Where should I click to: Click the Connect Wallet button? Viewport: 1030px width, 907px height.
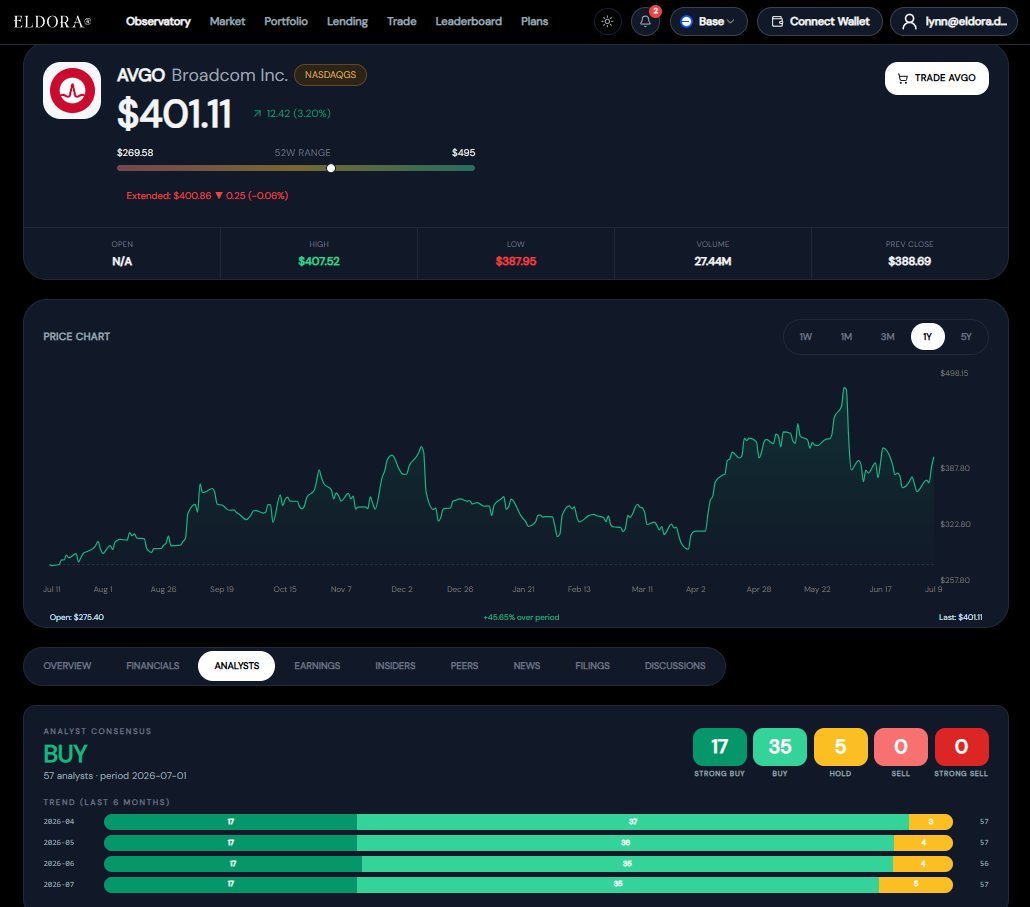(819, 22)
